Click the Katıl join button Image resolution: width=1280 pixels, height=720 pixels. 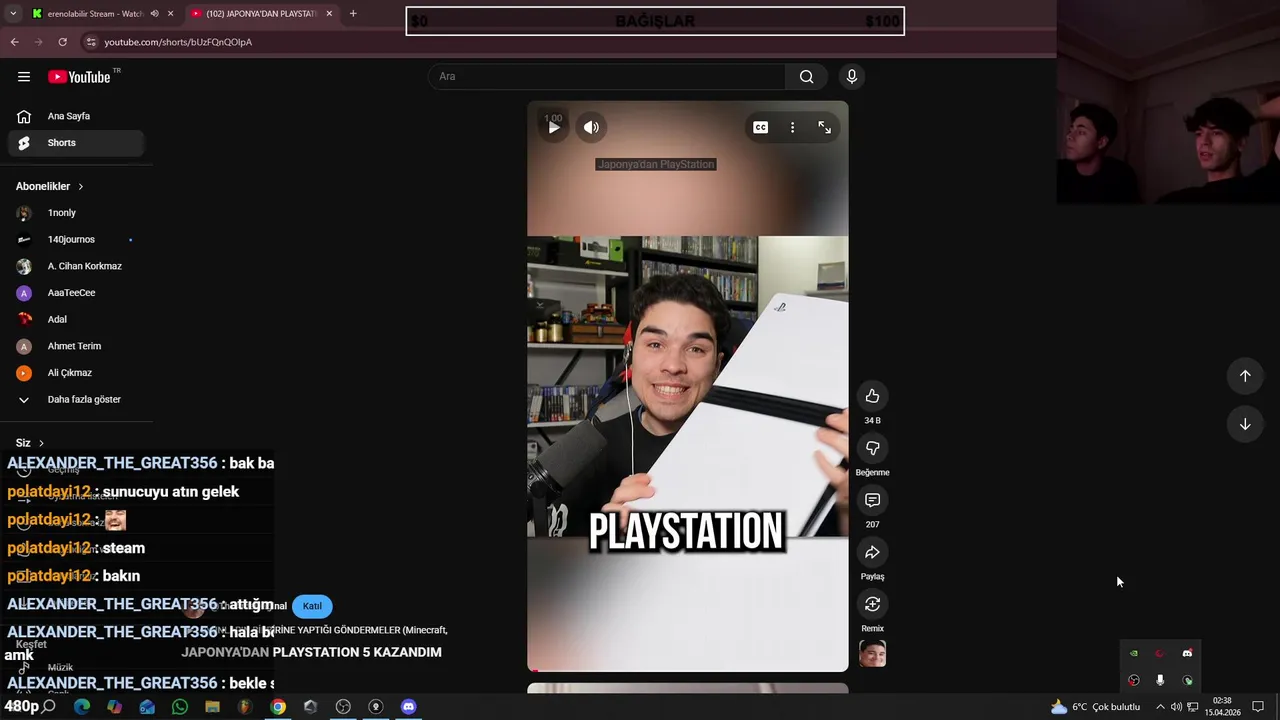(x=312, y=606)
